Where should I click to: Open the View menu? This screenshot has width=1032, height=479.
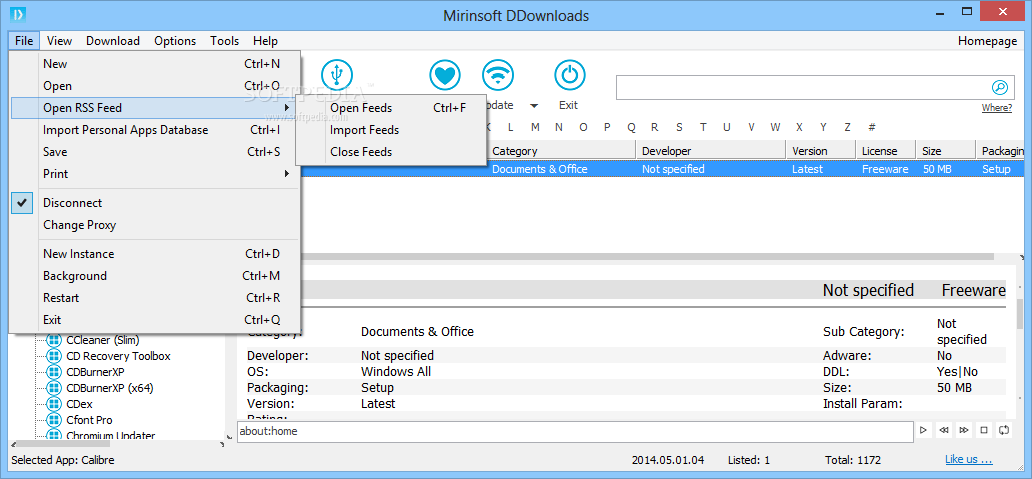(59, 41)
